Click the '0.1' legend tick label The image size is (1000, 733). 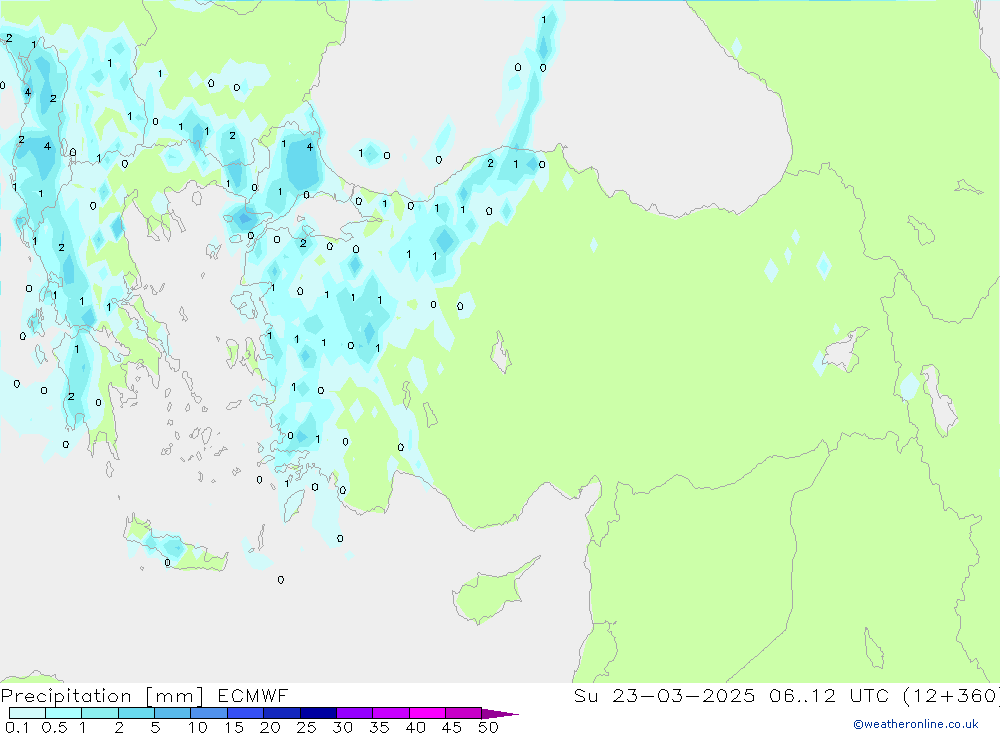point(17,727)
